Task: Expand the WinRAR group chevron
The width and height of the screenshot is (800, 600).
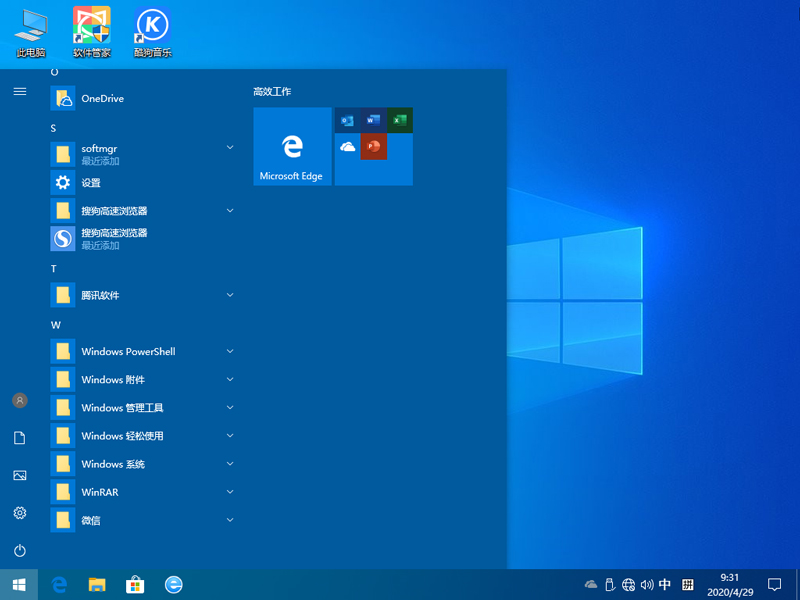Action: [230, 492]
